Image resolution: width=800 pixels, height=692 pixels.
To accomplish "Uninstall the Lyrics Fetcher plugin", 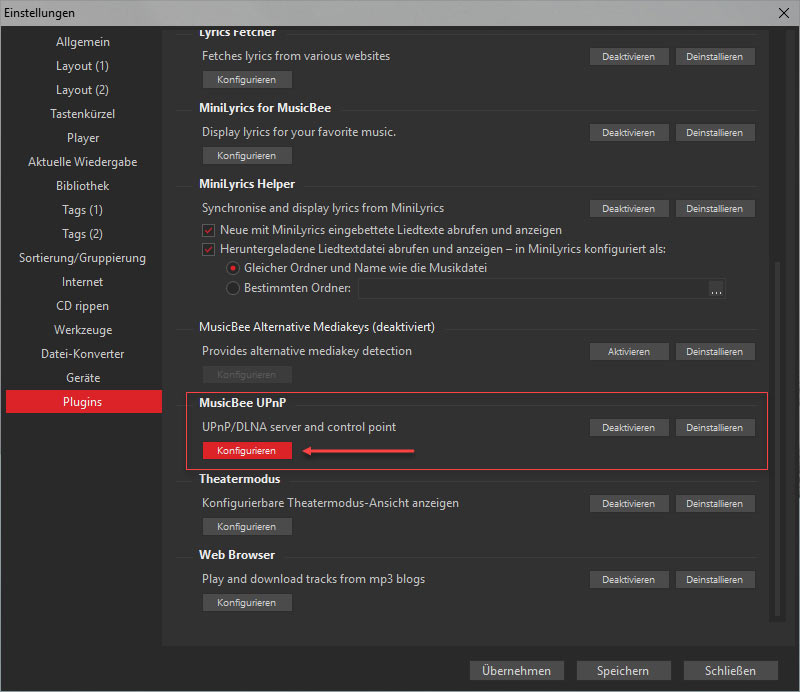I will (x=715, y=57).
